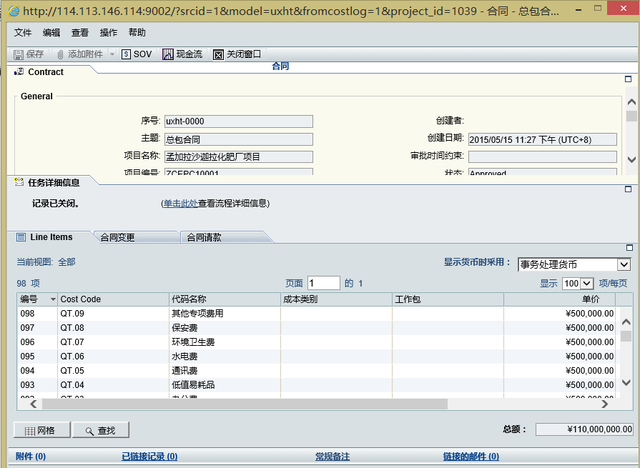Screen dimensions: 640x468
Task: Click the line items table scroll-up arrow
Action: point(626,322)
